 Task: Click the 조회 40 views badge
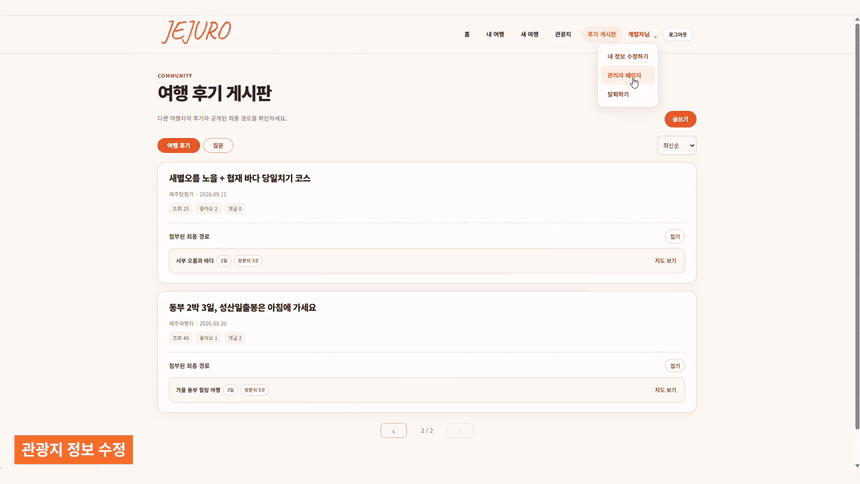coord(180,338)
